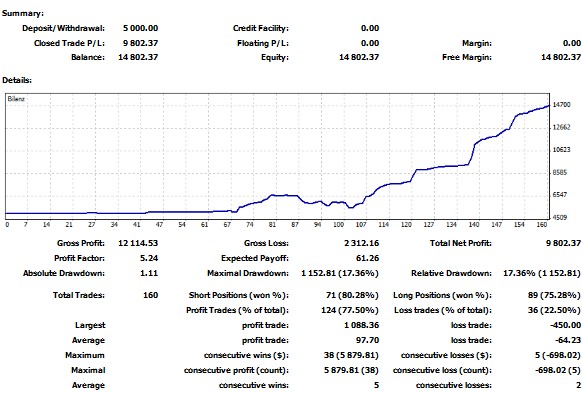Click the Bilanz label in chart

click(x=16, y=99)
